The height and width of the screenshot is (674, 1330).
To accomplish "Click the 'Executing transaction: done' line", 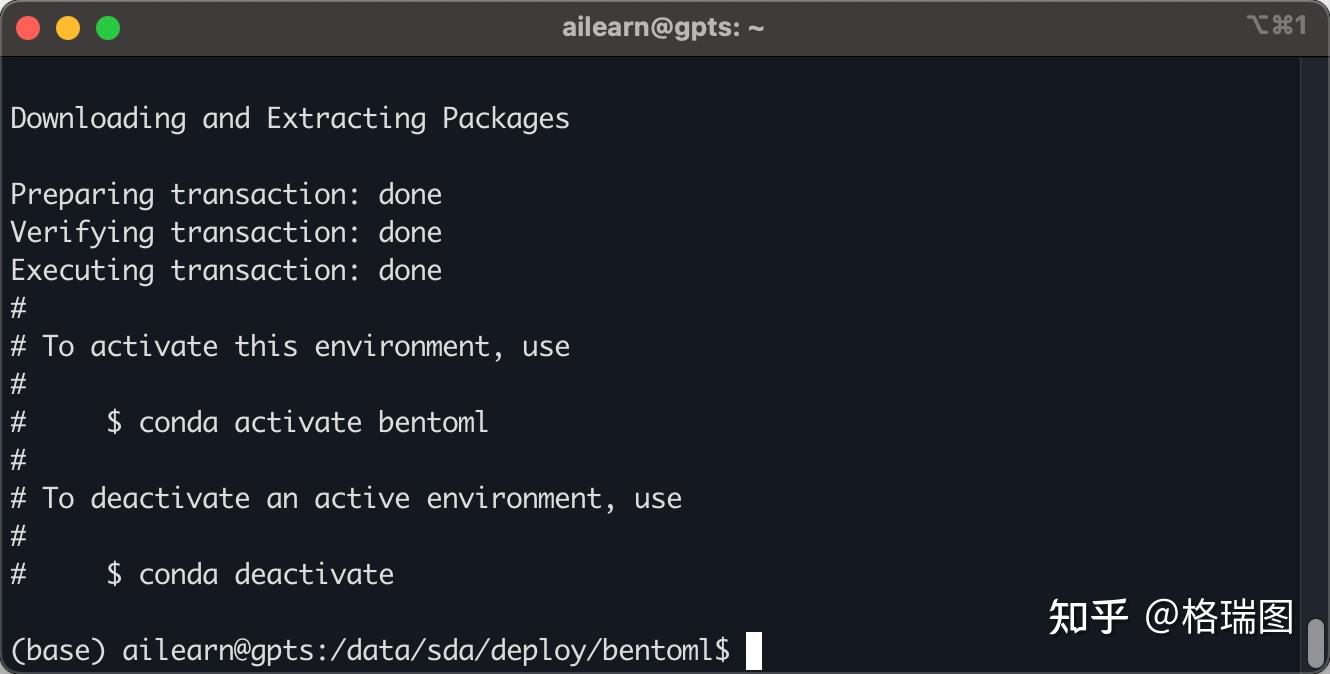I will 226,270.
